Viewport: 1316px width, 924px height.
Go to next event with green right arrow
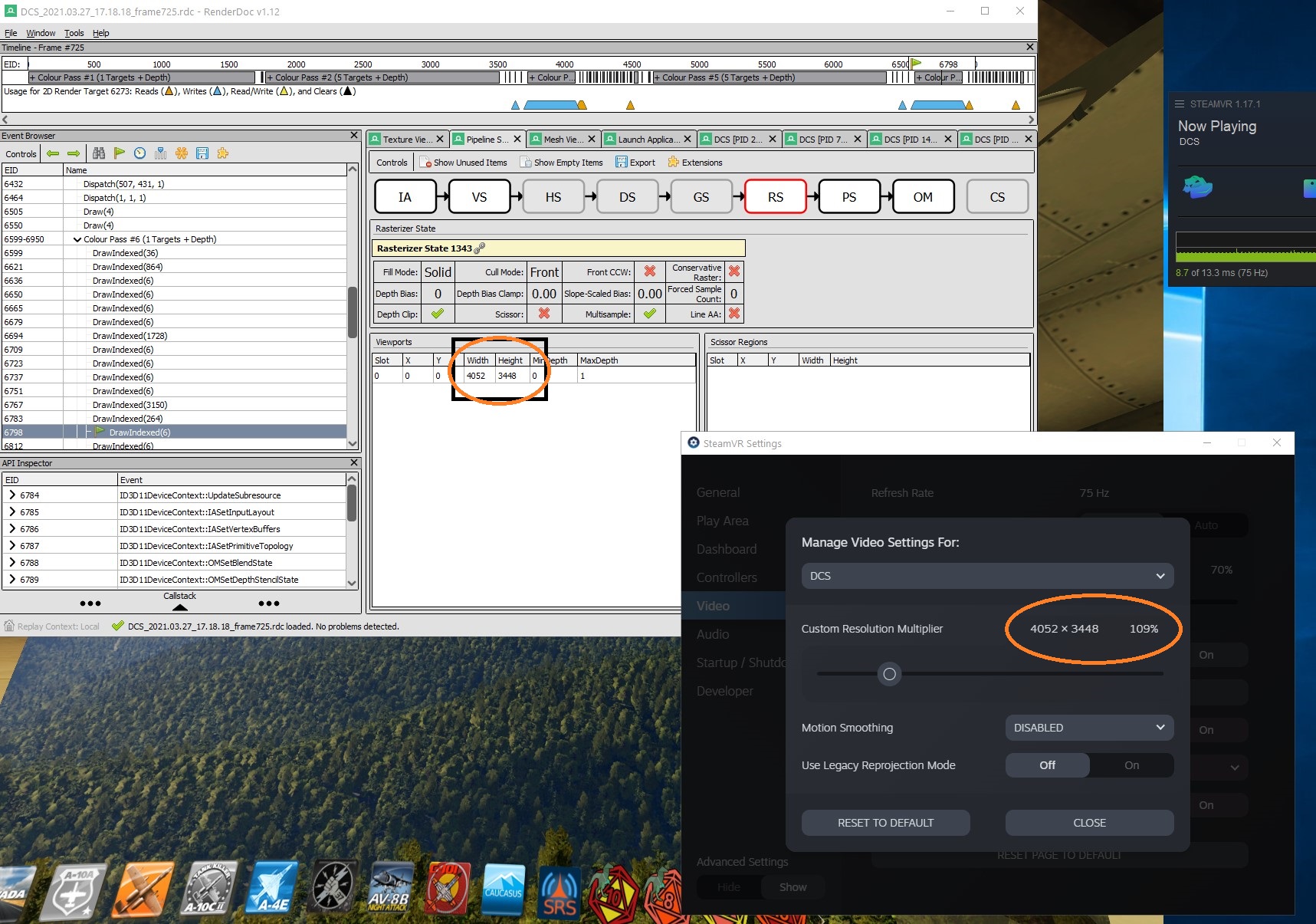coord(74,153)
